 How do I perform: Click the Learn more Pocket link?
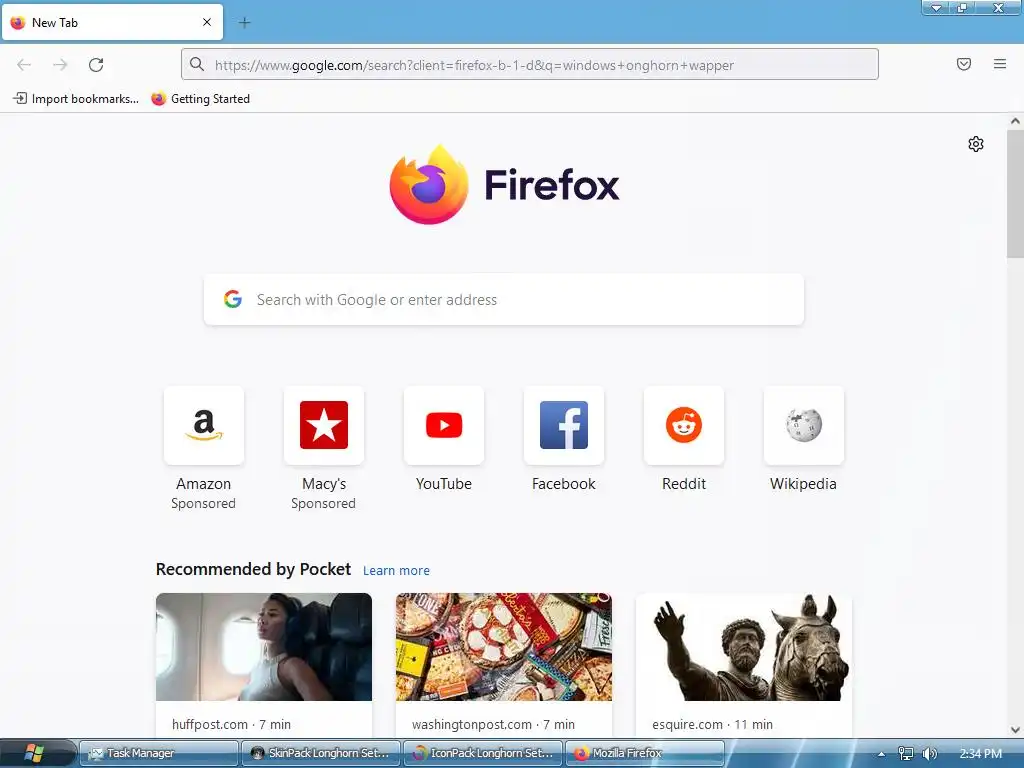[396, 570]
